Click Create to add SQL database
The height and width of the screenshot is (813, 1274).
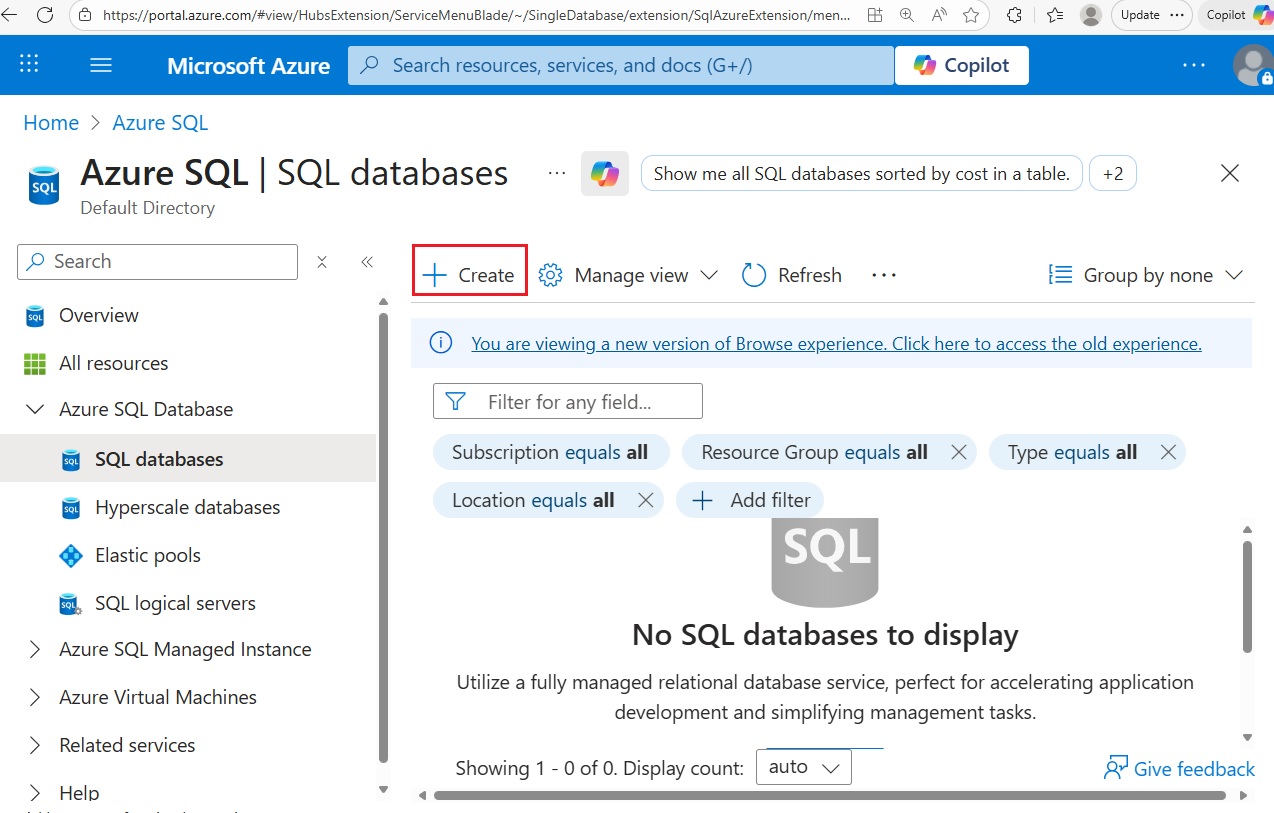pos(469,275)
